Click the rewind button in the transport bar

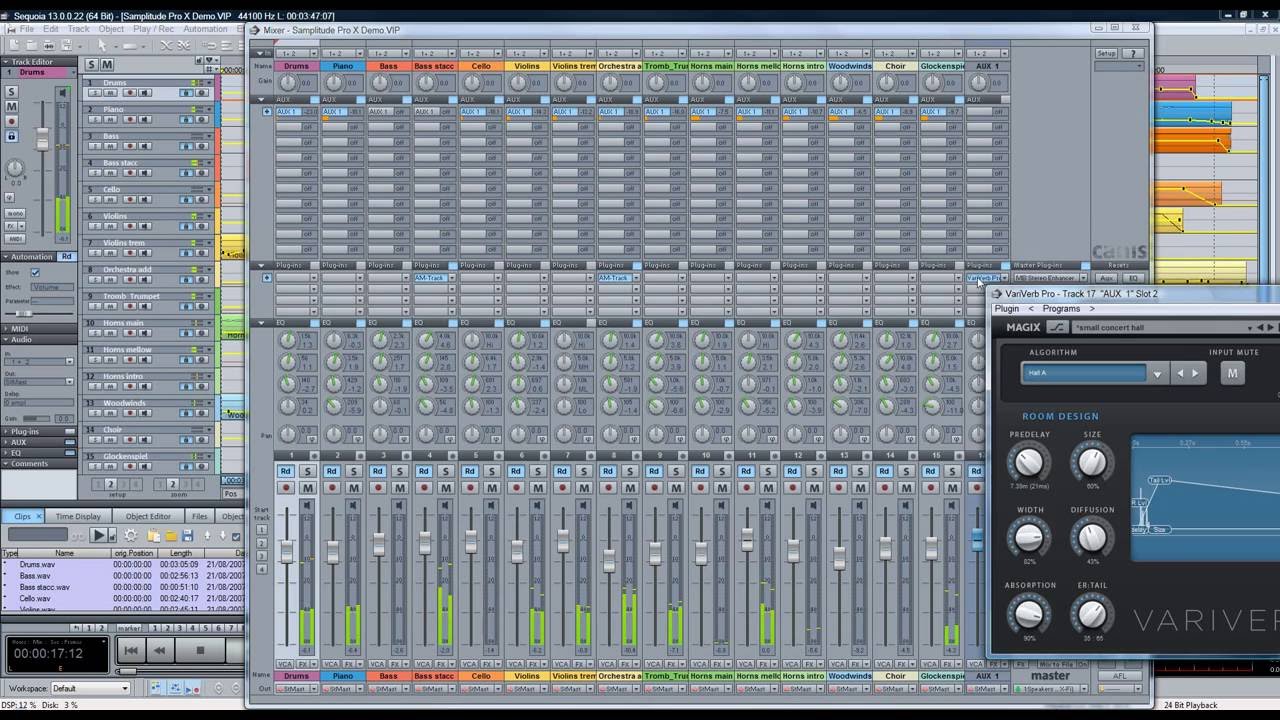coord(159,650)
